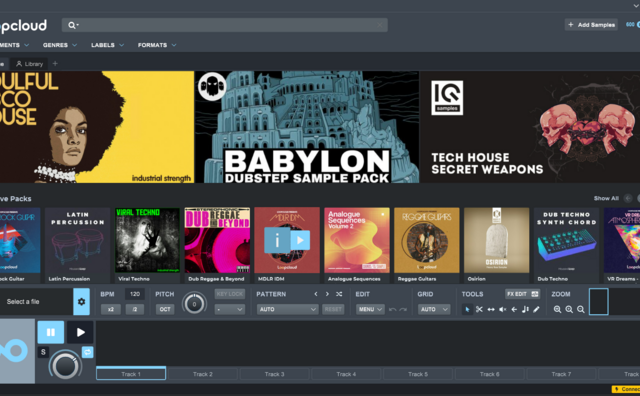The width and height of the screenshot is (640, 396).
Task: Open Tech House Secret Weapons banner
Action: coord(530,127)
